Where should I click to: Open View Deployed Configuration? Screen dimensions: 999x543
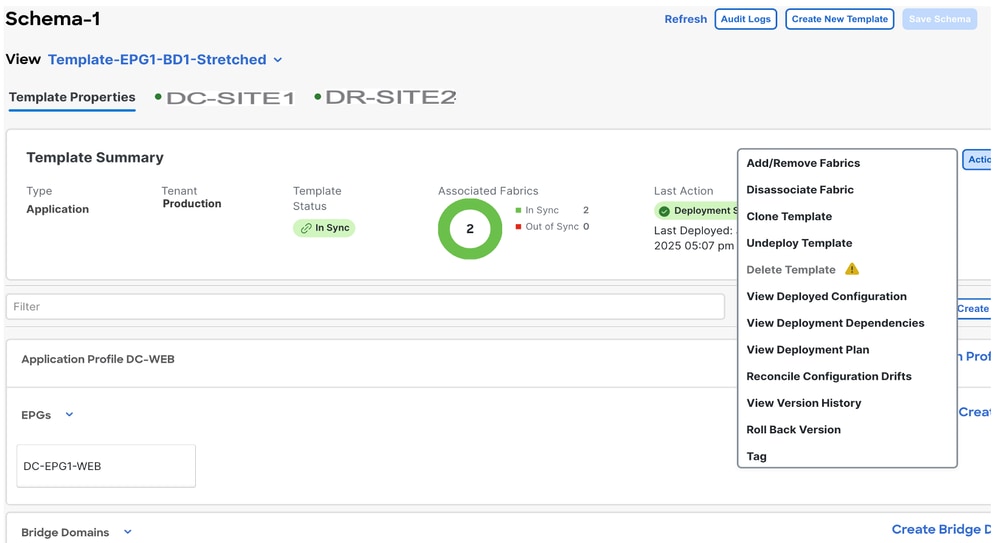coord(826,296)
